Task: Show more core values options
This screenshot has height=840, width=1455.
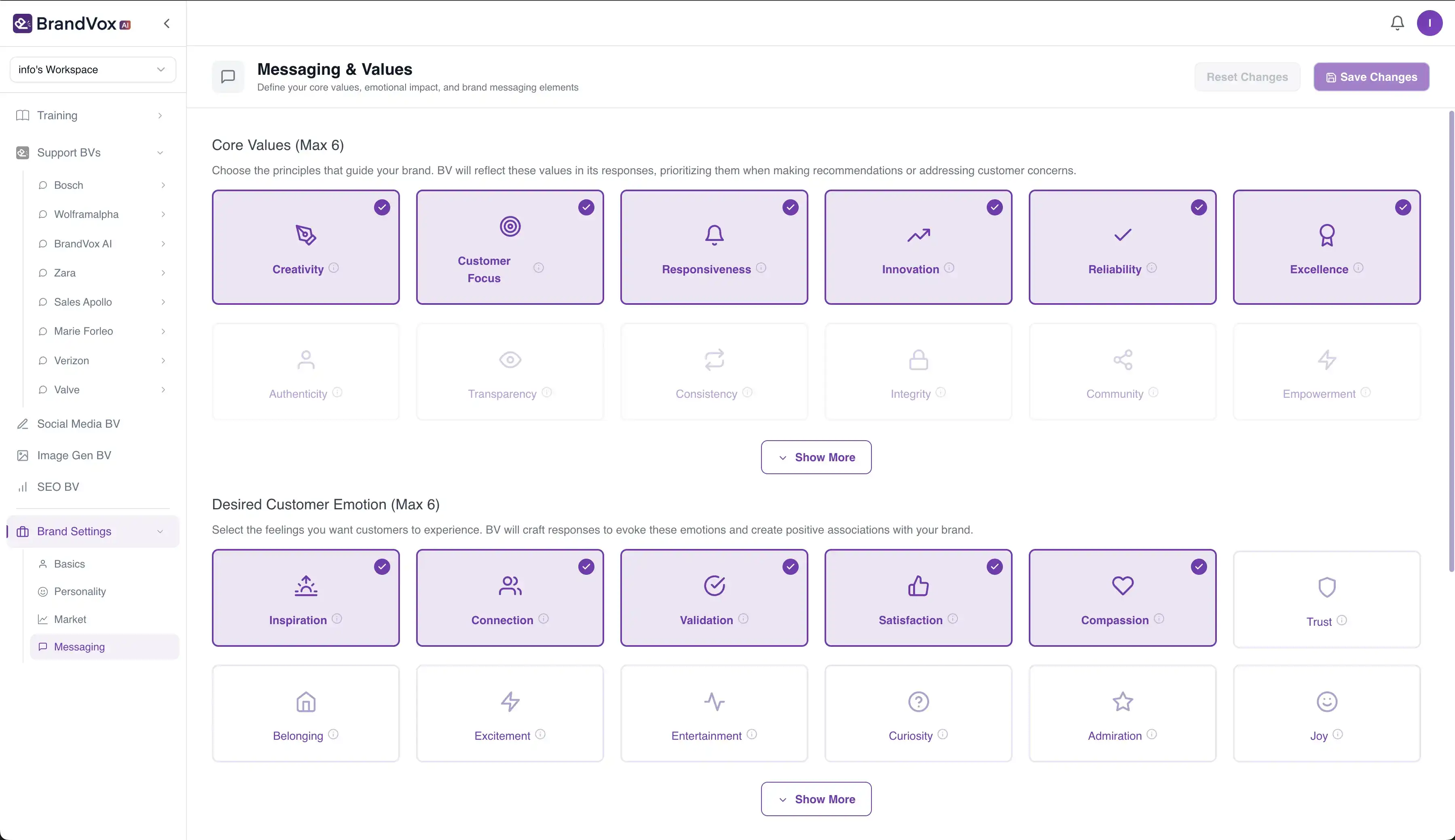Action: coord(816,457)
